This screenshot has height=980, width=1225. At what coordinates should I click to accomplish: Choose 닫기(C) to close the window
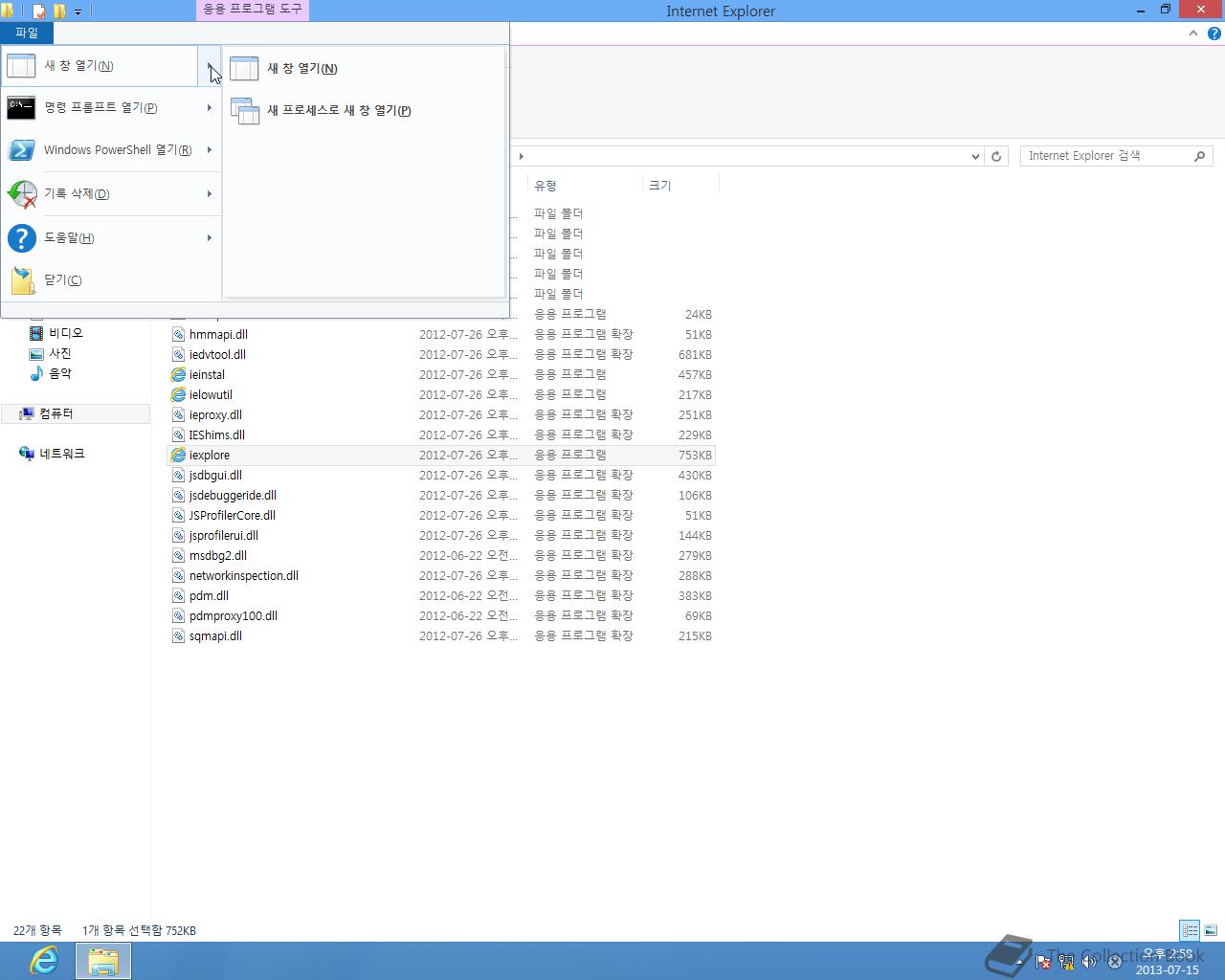click(x=62, y=280)
